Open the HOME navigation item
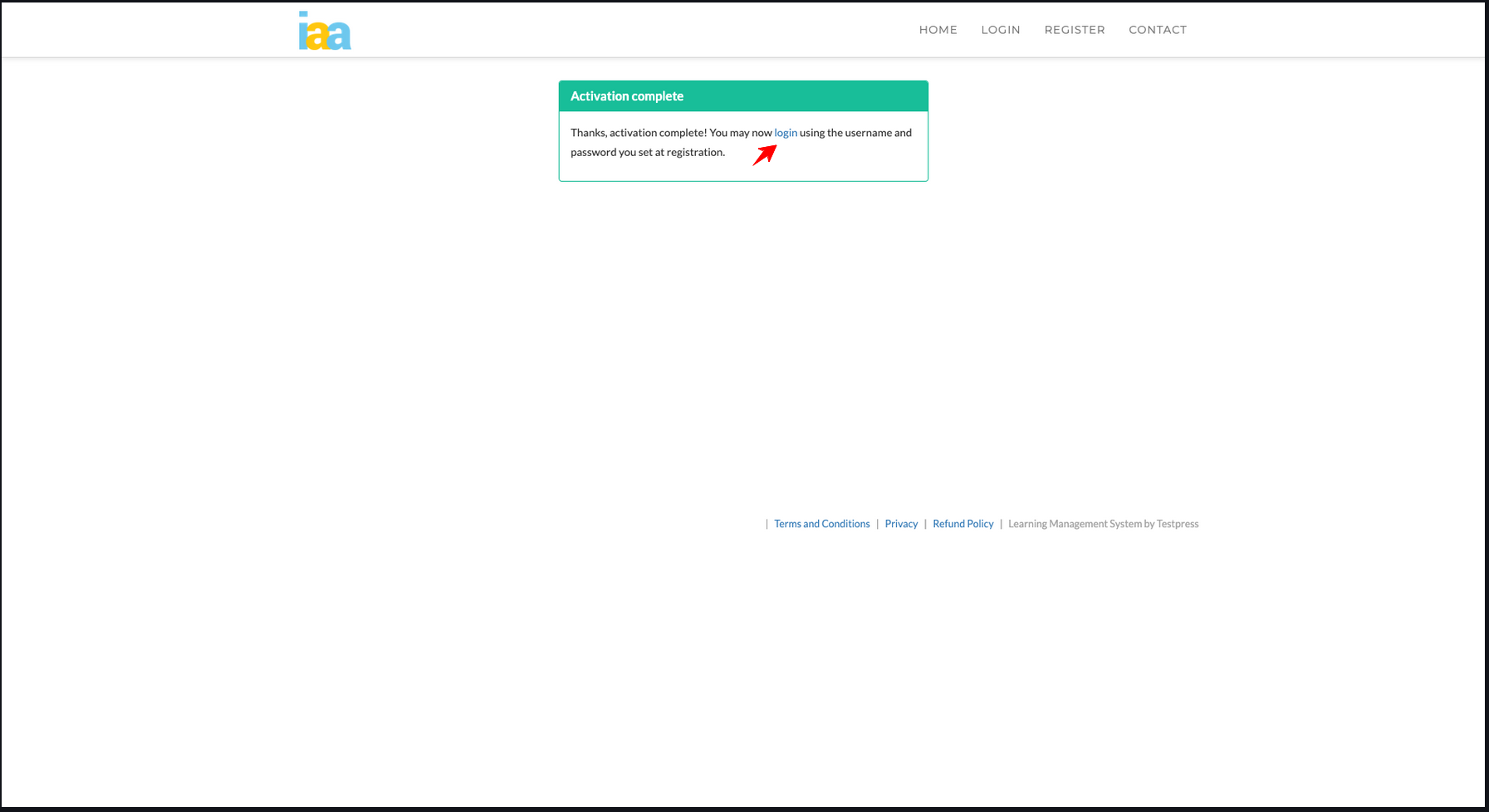Screen dimensions: 1489x812 tap(938, 30)
